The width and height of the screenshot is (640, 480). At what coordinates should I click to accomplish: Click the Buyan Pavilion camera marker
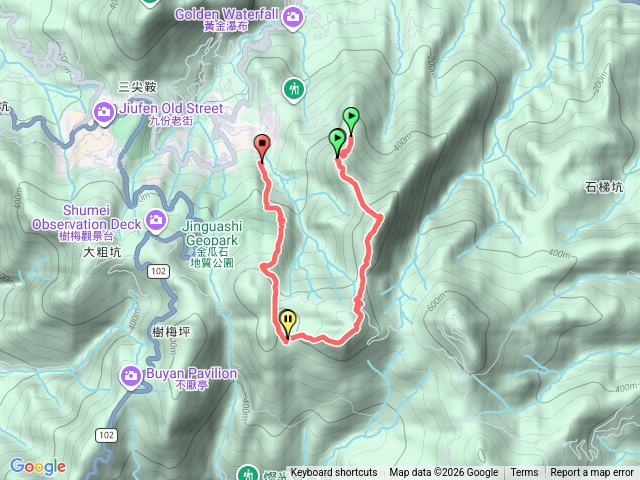pyautogui.click(x=131, y=376)
